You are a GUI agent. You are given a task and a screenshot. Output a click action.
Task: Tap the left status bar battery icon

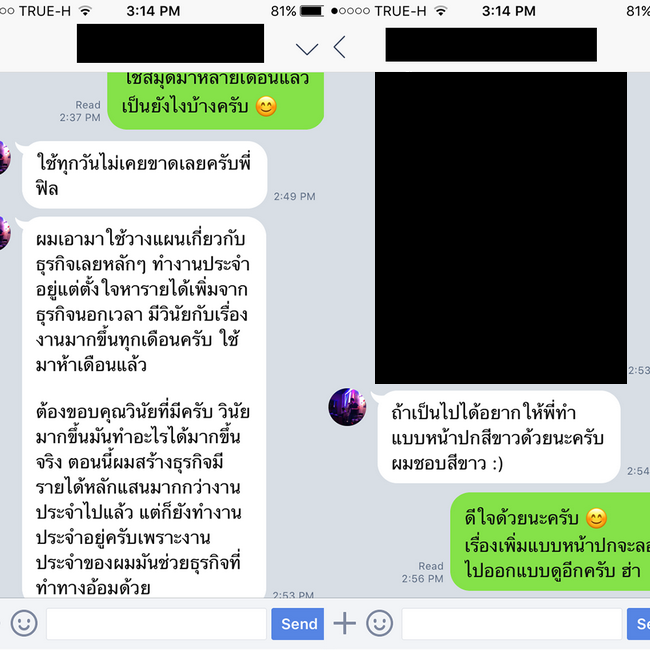coord(312,11)
